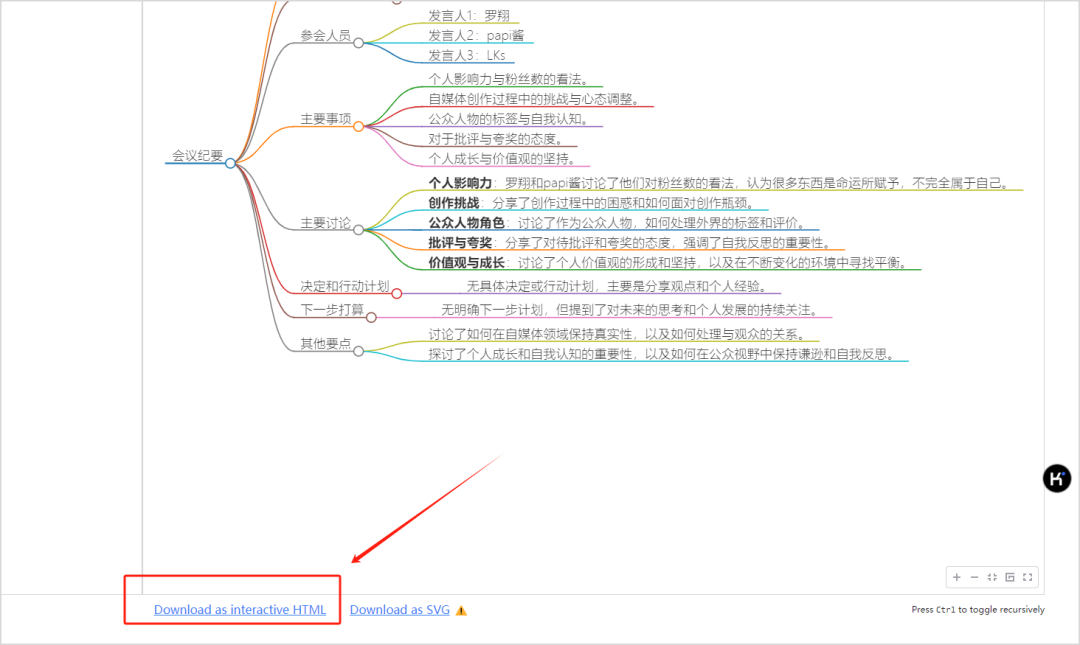Click Download as interactive HTML link
The width and height of the screenshot is (1080, 645).
click(x=240, y=610)
